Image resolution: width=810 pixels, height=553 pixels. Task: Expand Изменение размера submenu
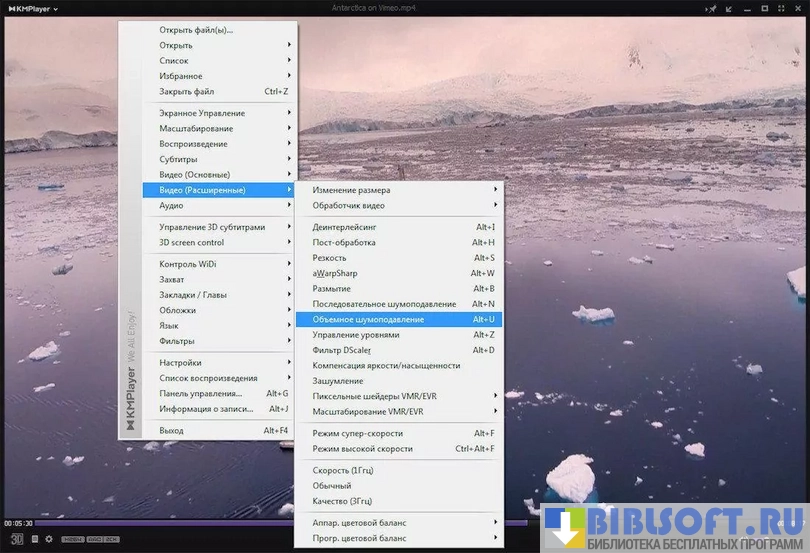pos(351,190)
